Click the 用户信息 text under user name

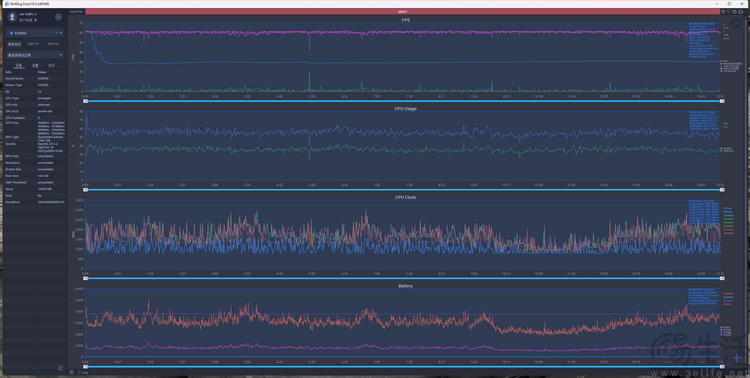(x=25, y=21)
